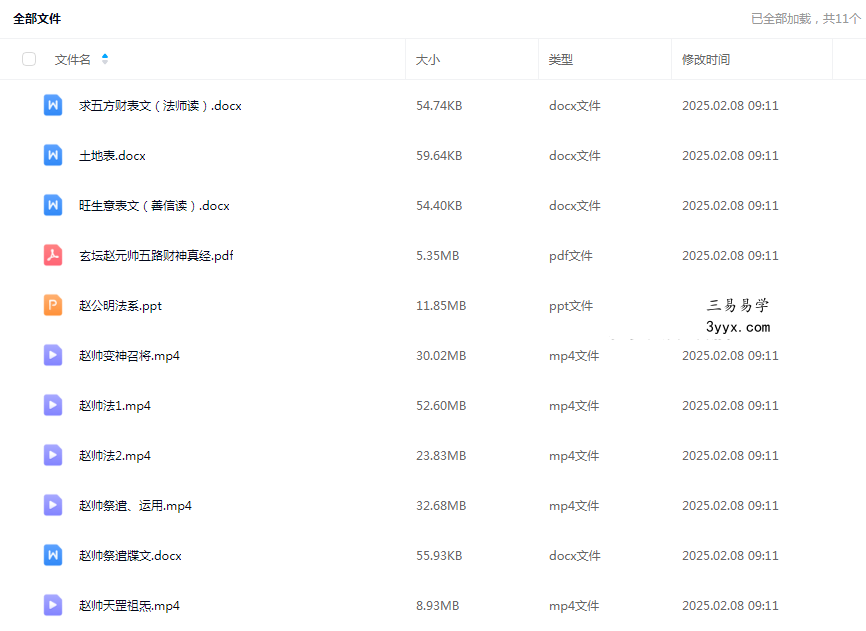Click size value 32.68MB
This screenshot has height=631, width=866.
coord(441,506)
